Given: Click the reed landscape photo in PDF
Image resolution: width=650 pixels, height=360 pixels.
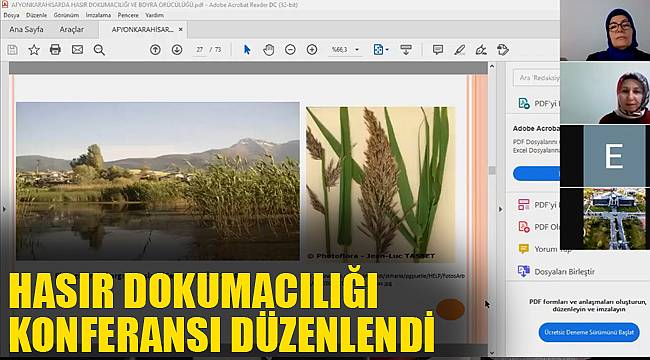Looking at the screenshot, I should (158, 181).
